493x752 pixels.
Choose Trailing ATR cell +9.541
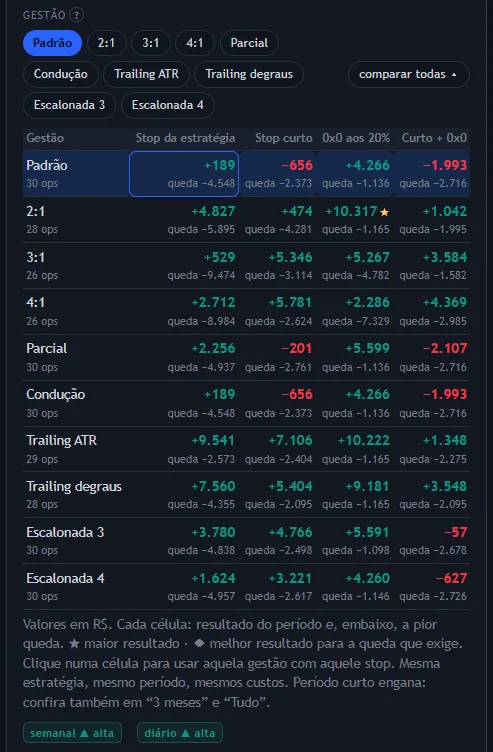click(184, 449)
